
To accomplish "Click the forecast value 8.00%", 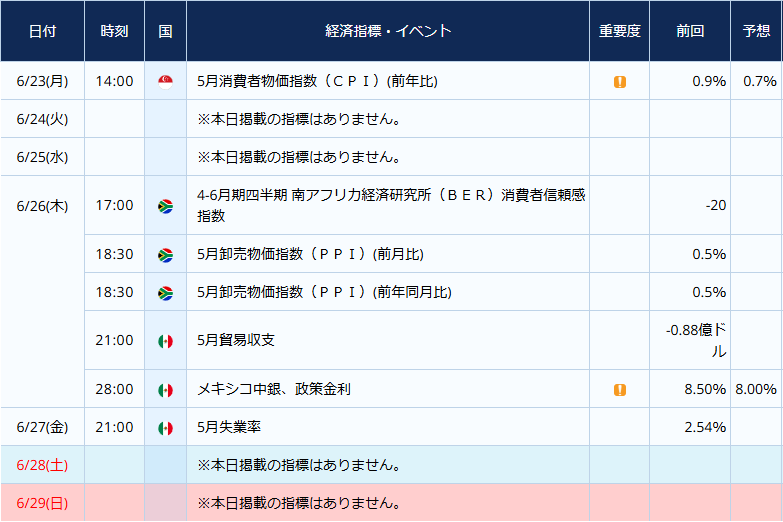I will click(x=756, y=389).
